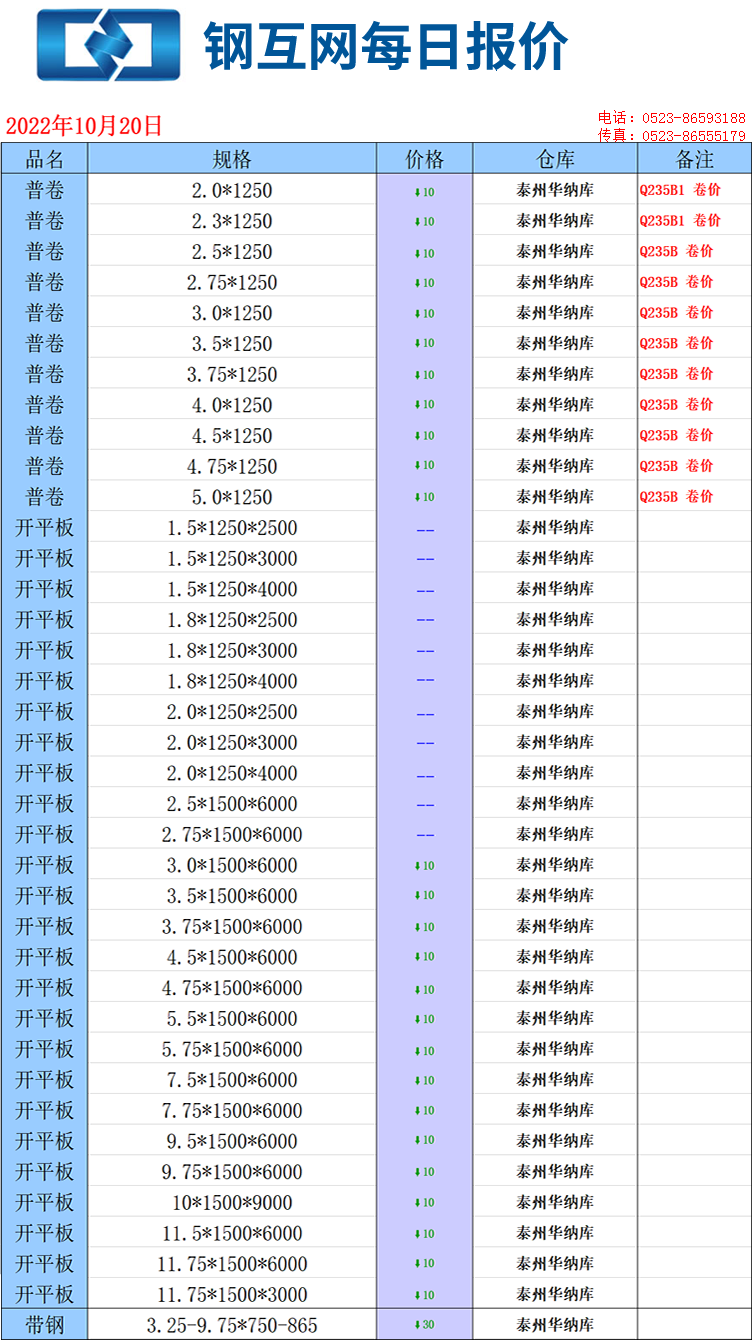Select spec cell 5.0*1250
The image size is (752, 1340).
click(232, 497)
